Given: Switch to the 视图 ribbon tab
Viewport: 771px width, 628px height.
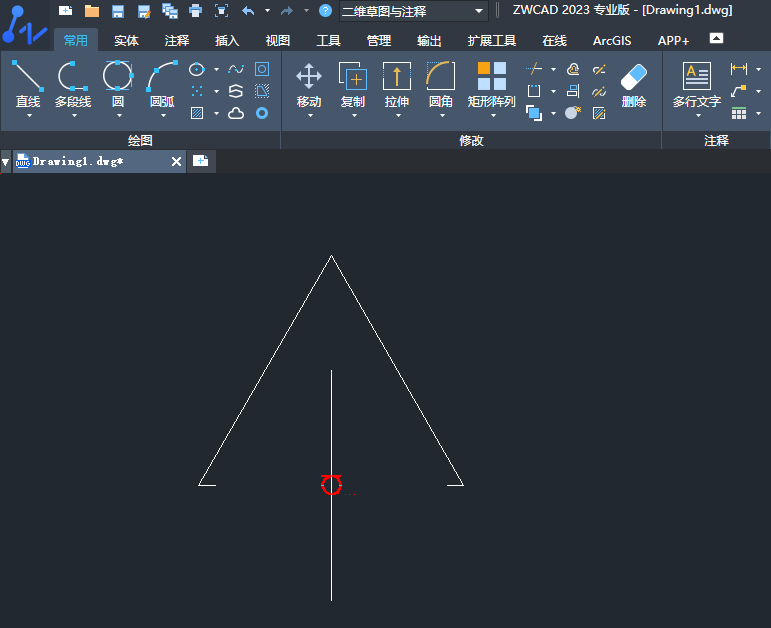Looking at the screenshot, I should pos(278,40).
